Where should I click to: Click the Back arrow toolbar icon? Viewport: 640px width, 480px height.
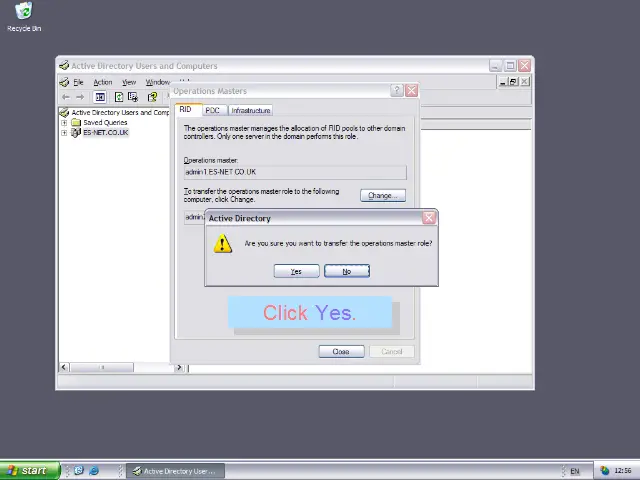[x=66, y=97]
